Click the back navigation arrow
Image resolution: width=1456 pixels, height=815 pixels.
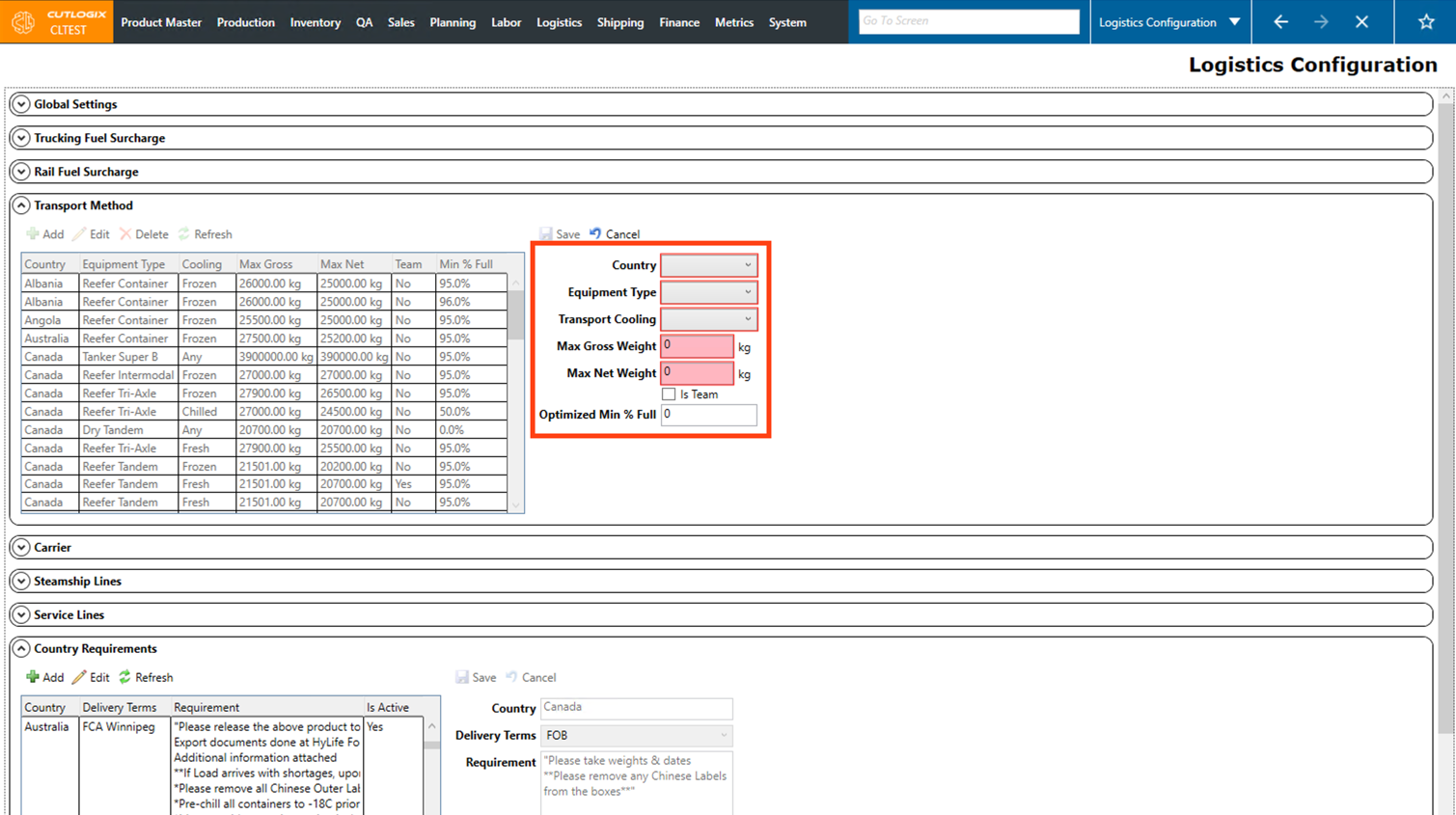point(1280,21)
